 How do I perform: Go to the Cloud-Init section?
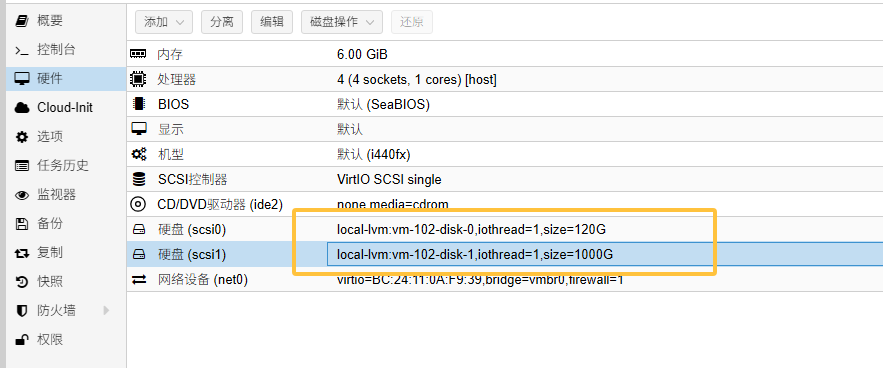(66, 108)
